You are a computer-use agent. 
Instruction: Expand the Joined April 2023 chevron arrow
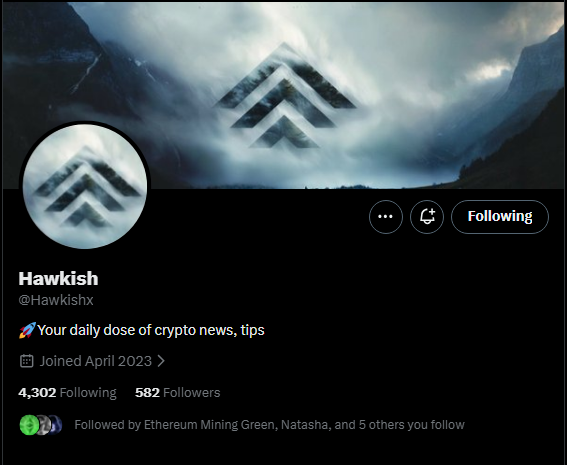[161, 361]
